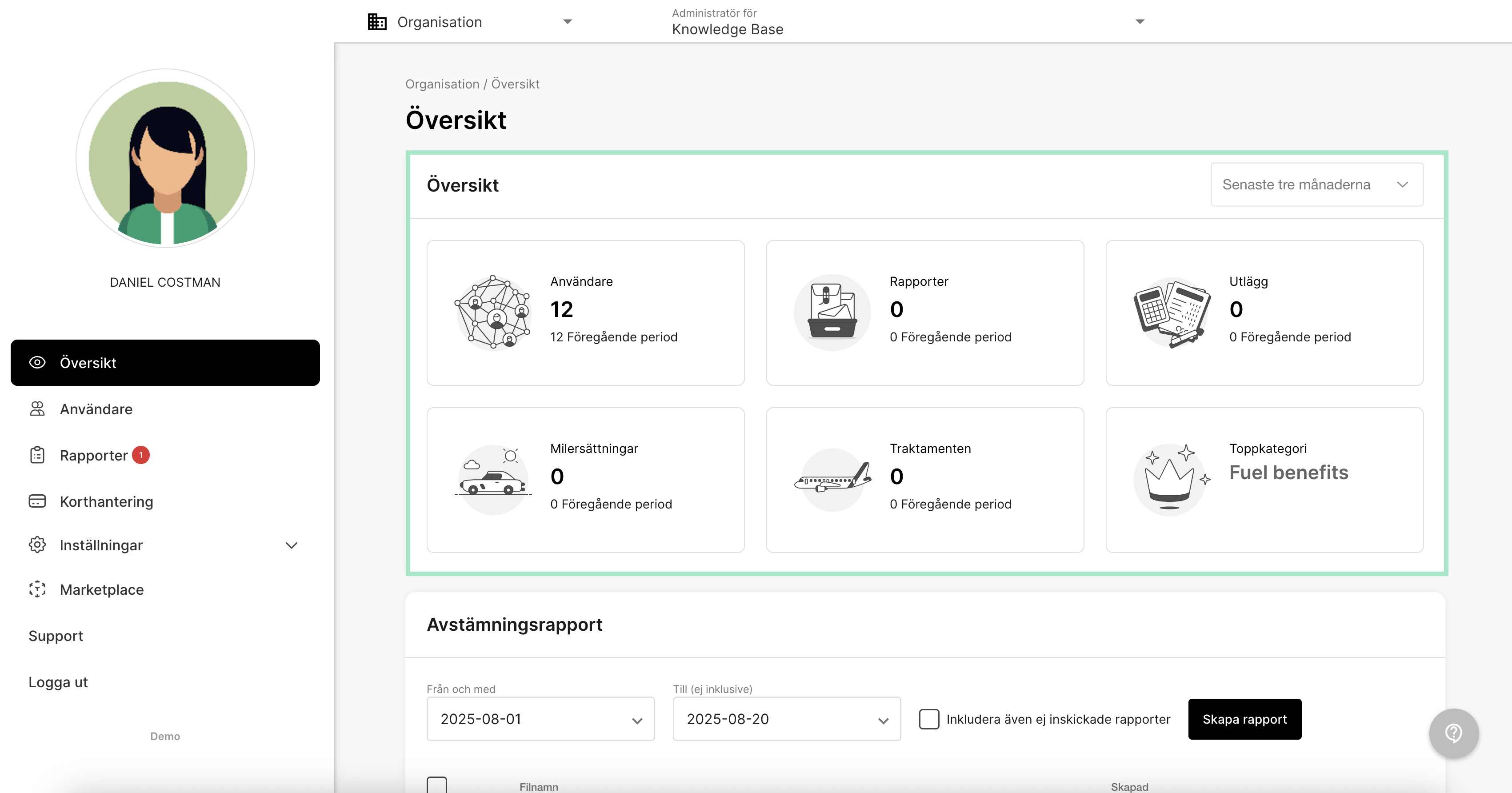
Task: Click the calculator illustration on Utlägg card
Action: coord(1172,312)
